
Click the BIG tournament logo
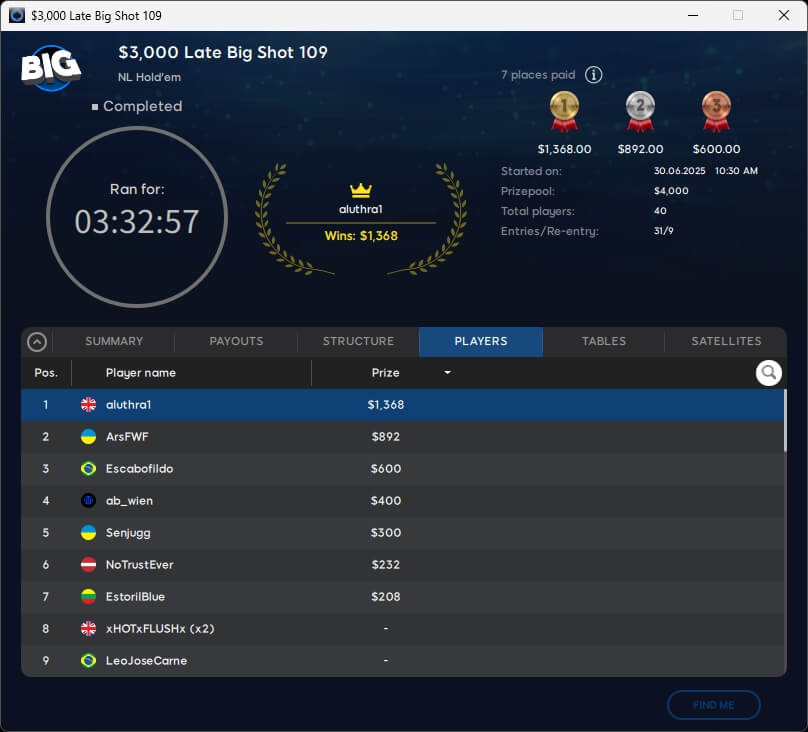point(50,68)
